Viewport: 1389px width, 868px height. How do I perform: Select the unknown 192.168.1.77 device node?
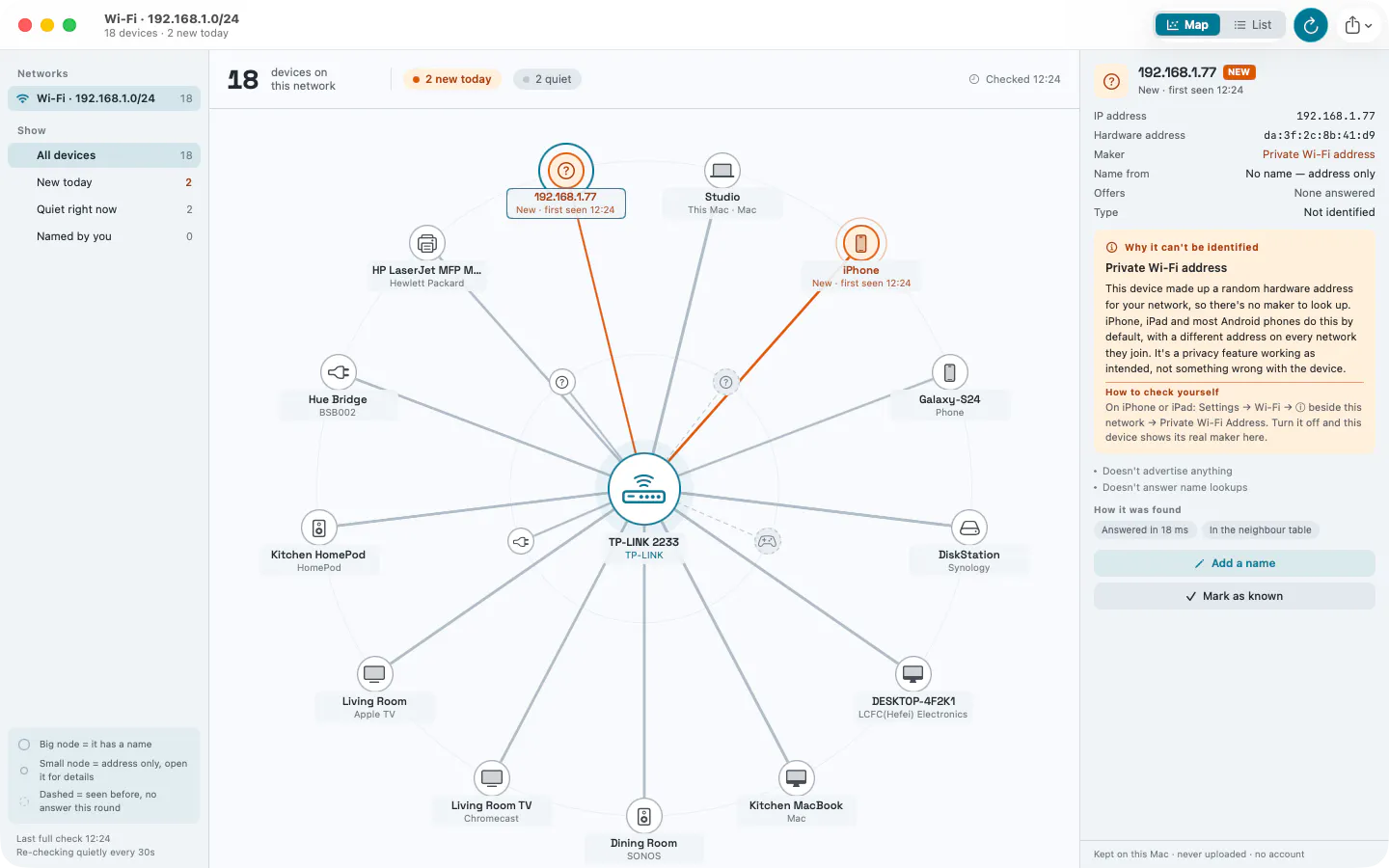pyautogui.click(x=566, y=171)
